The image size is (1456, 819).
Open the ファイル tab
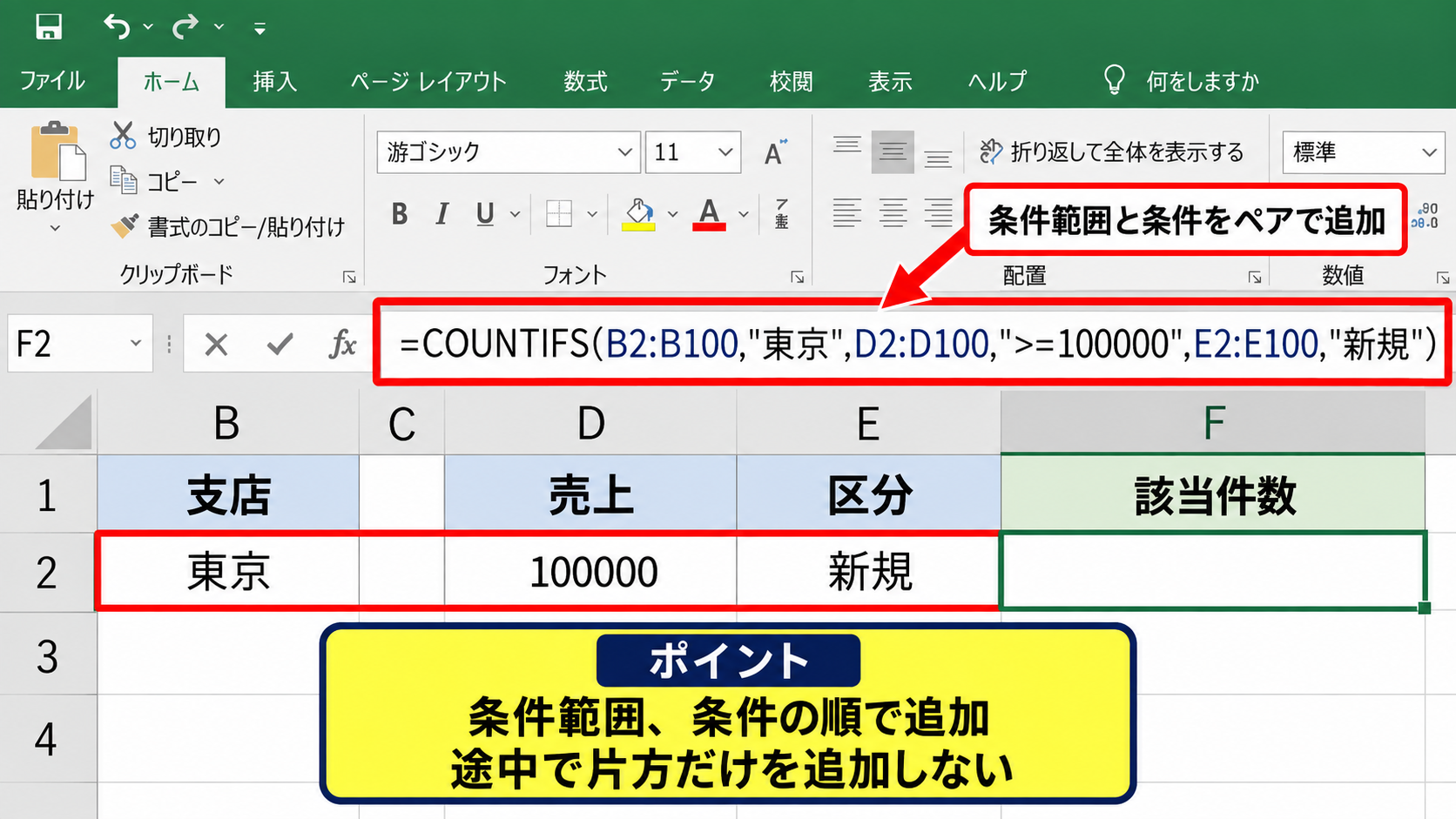click(52, 81)
